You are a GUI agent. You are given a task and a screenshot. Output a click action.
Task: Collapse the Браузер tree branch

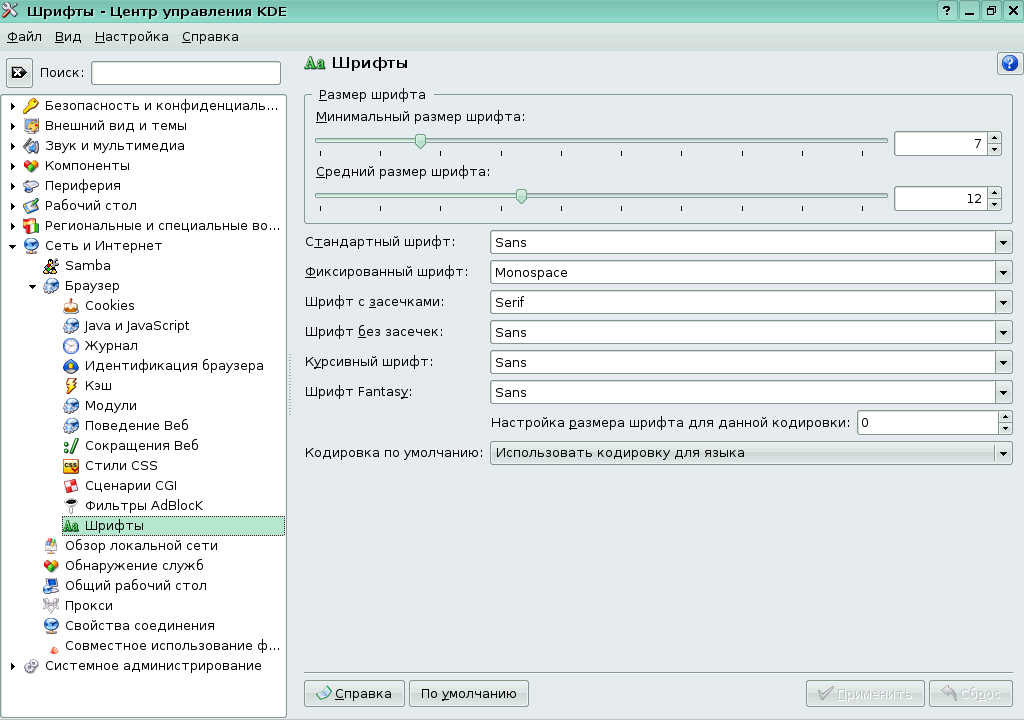click(32, 285)
